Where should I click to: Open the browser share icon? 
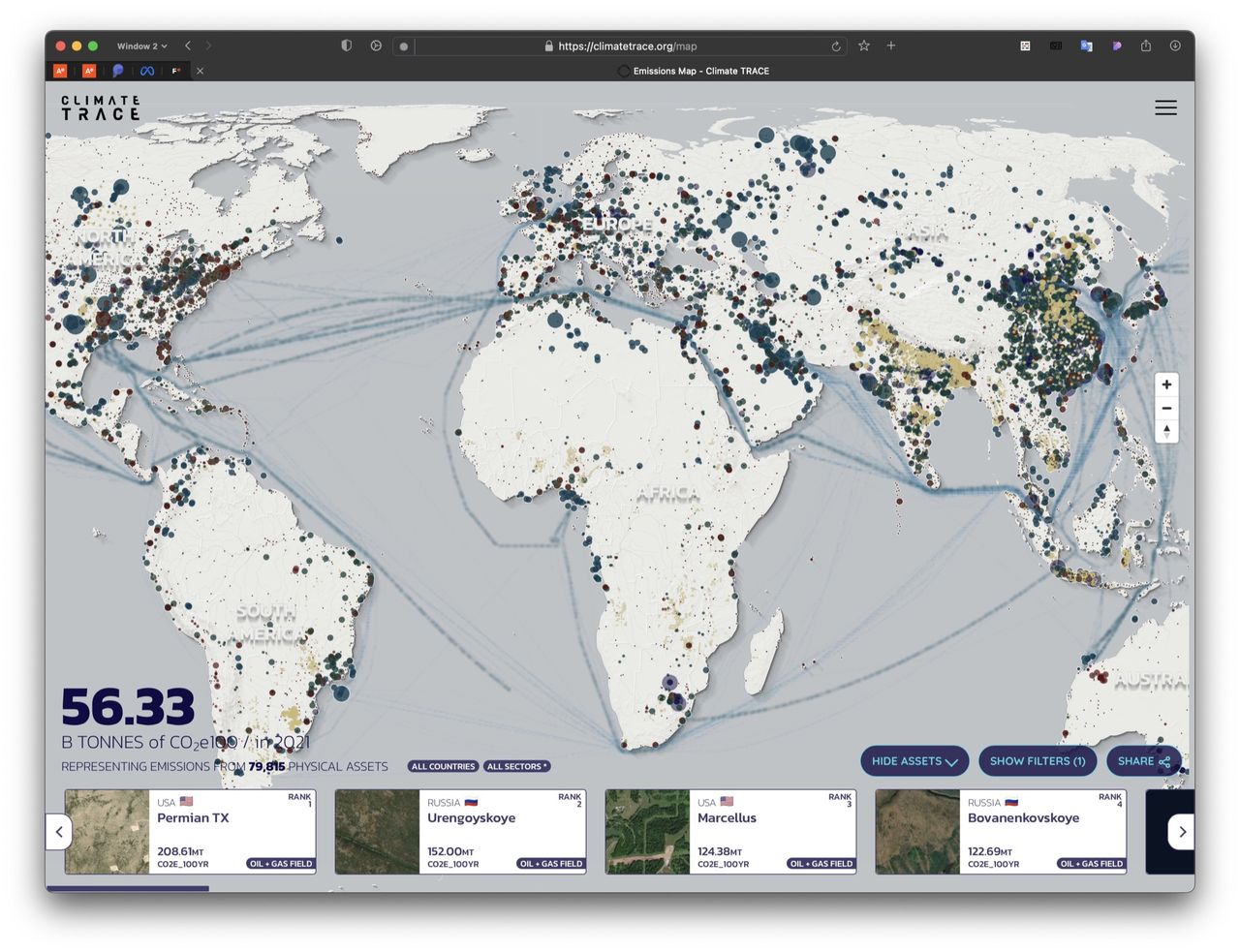1146,46
